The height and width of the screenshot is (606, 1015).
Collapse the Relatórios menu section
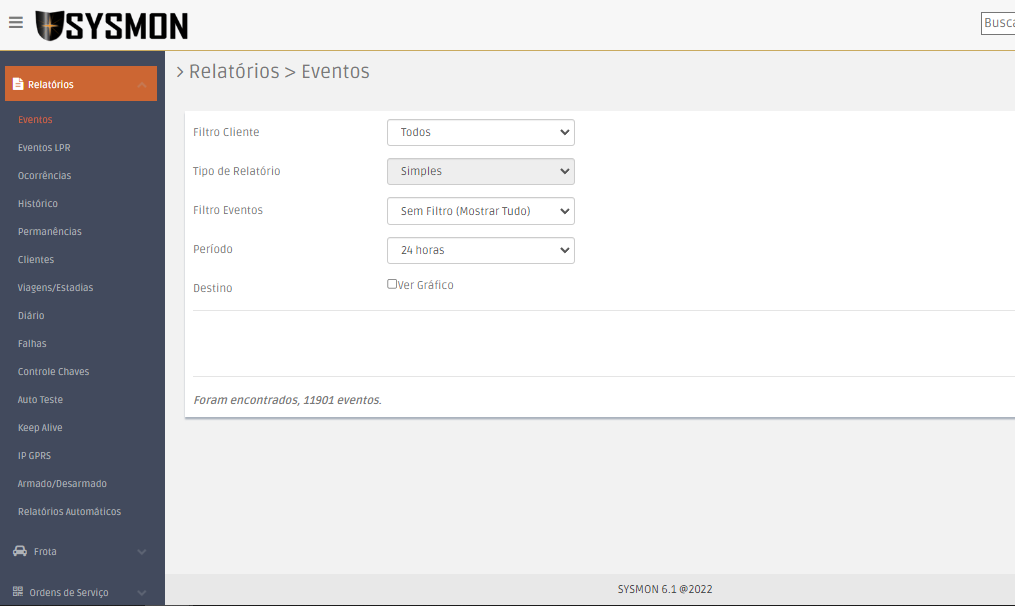[x=142, y=85]
